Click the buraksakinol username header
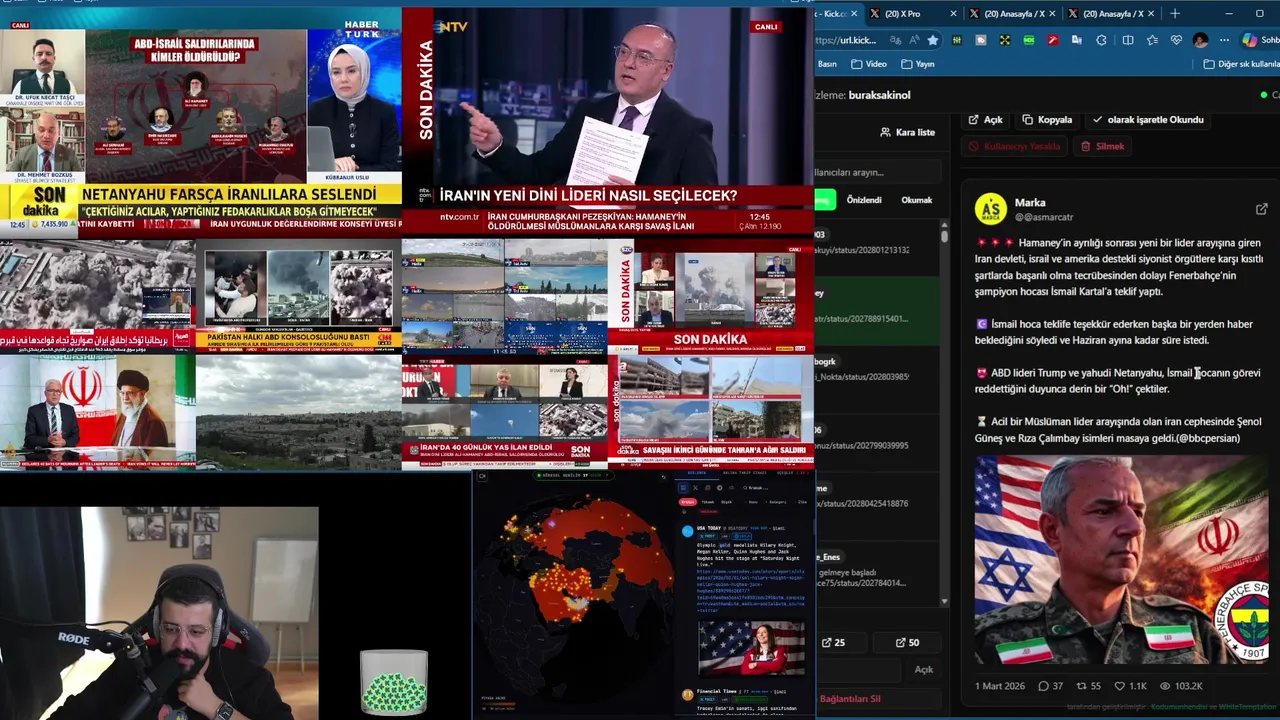1280x720 pixels. click(x=879, y=95)
